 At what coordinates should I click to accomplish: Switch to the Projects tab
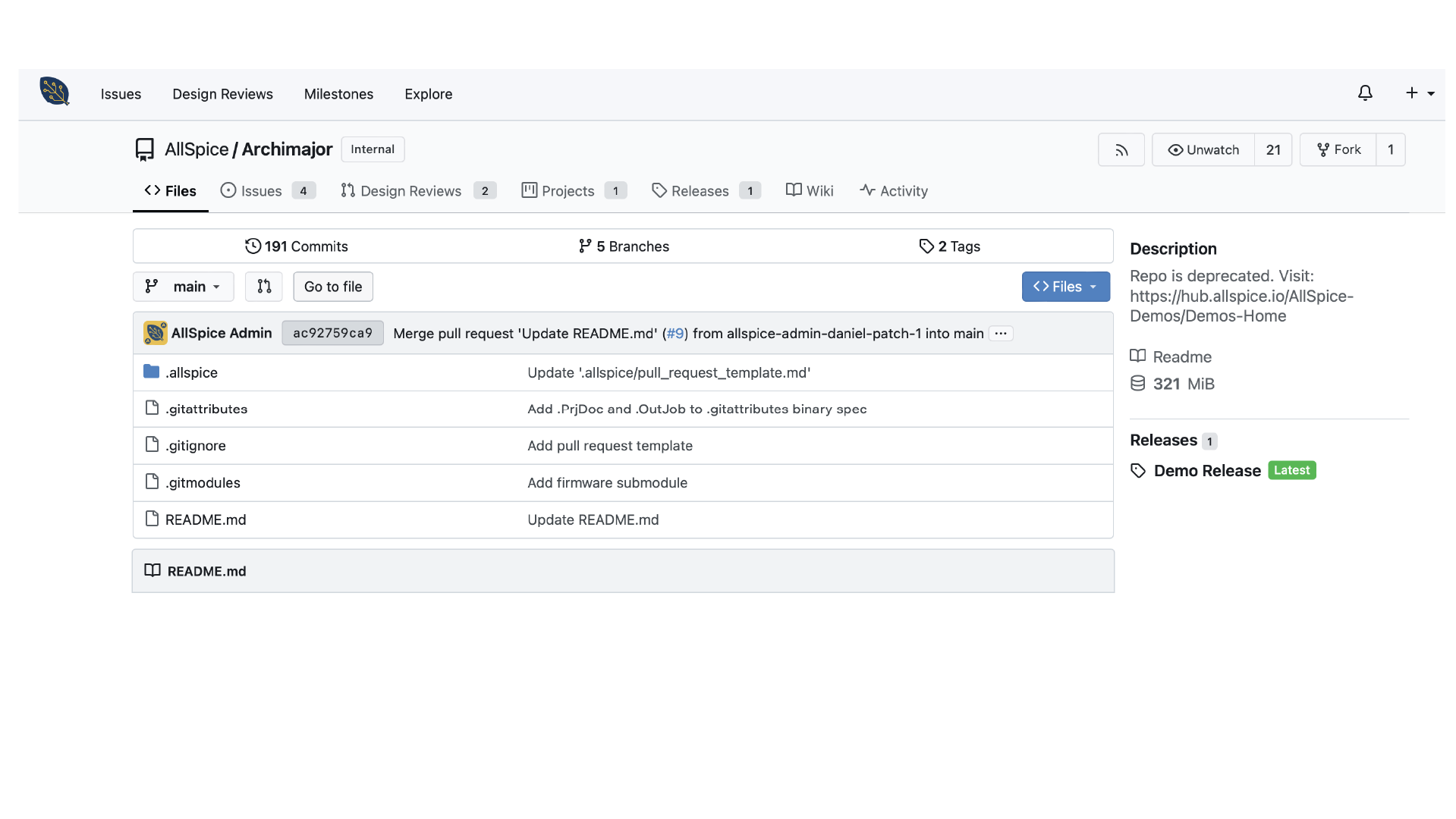(574, 191)
